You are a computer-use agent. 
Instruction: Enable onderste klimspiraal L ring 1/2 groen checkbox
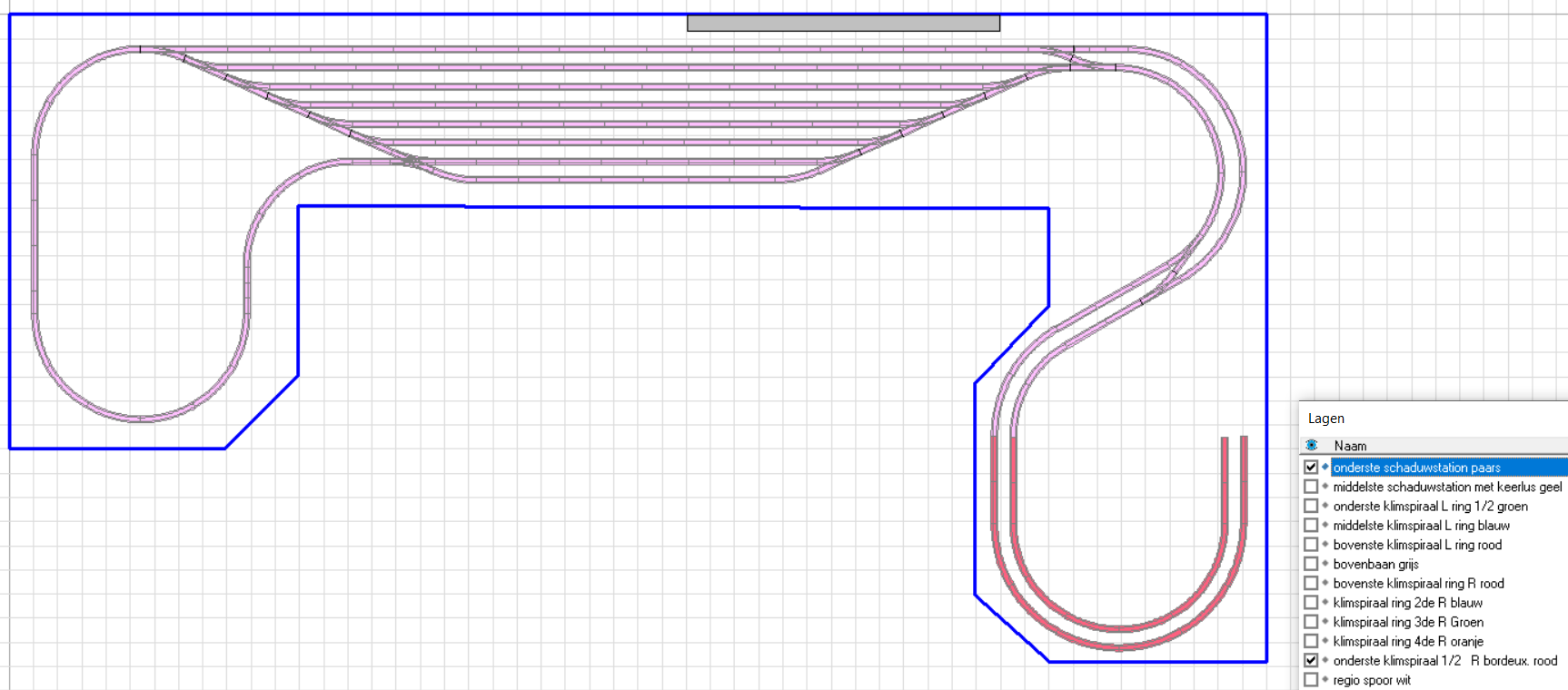pos(1311,506)
